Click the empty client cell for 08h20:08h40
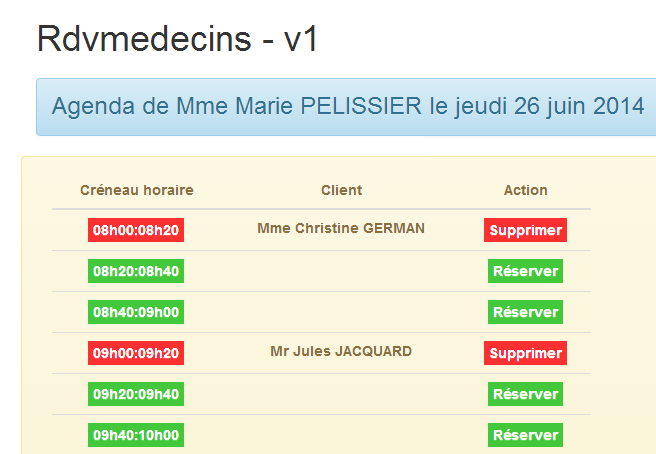Image resolution: width=656 pixels, height=454 pixels. tap(341, 271)
